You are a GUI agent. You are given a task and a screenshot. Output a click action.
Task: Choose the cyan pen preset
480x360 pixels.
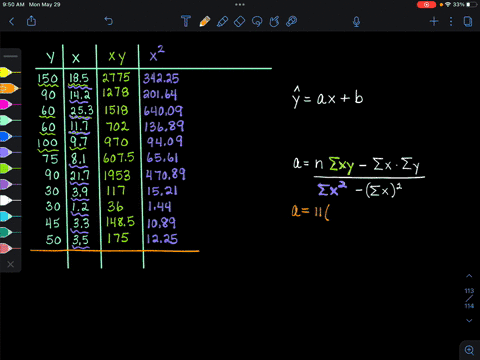(10, 216)
